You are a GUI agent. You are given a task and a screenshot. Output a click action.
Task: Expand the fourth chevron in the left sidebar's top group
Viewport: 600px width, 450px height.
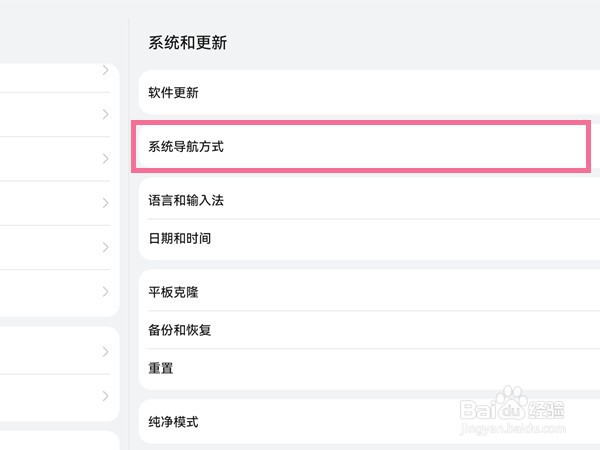tap(106, 203)
